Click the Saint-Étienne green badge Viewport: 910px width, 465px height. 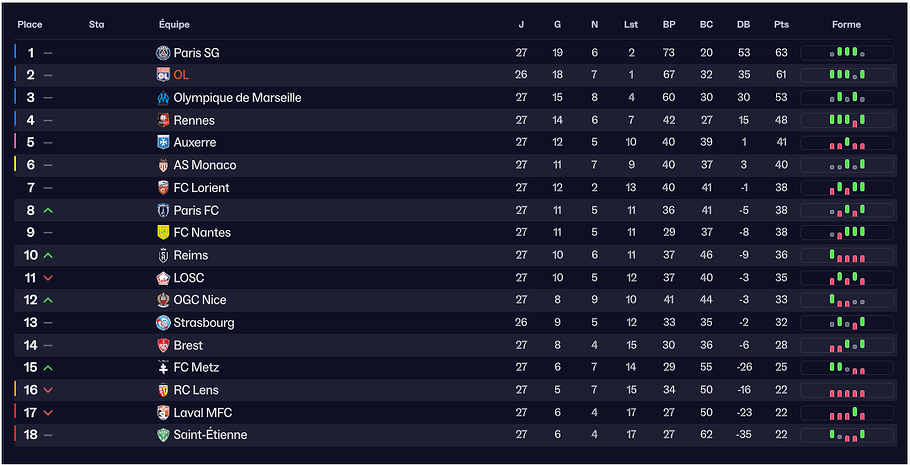(x=164, y=435)
